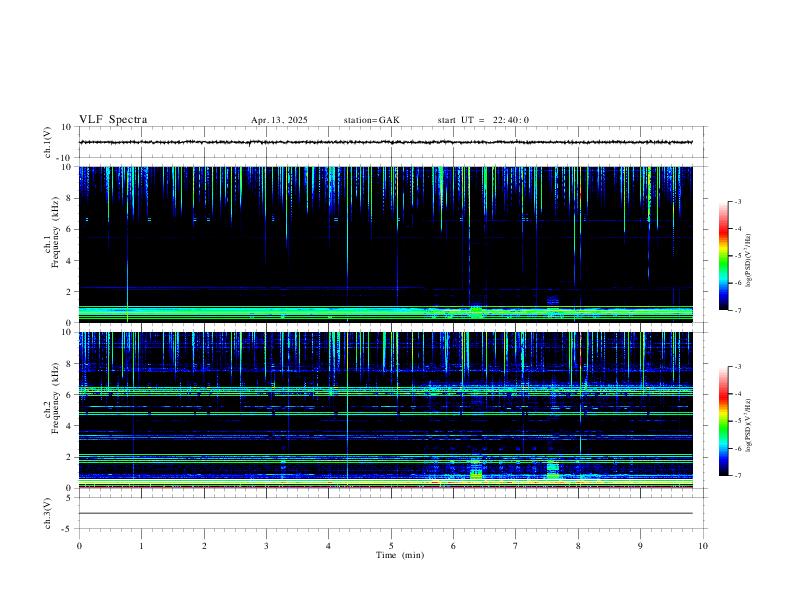
Task: Click time axis tick label "1"
Action: pos(141,546)
